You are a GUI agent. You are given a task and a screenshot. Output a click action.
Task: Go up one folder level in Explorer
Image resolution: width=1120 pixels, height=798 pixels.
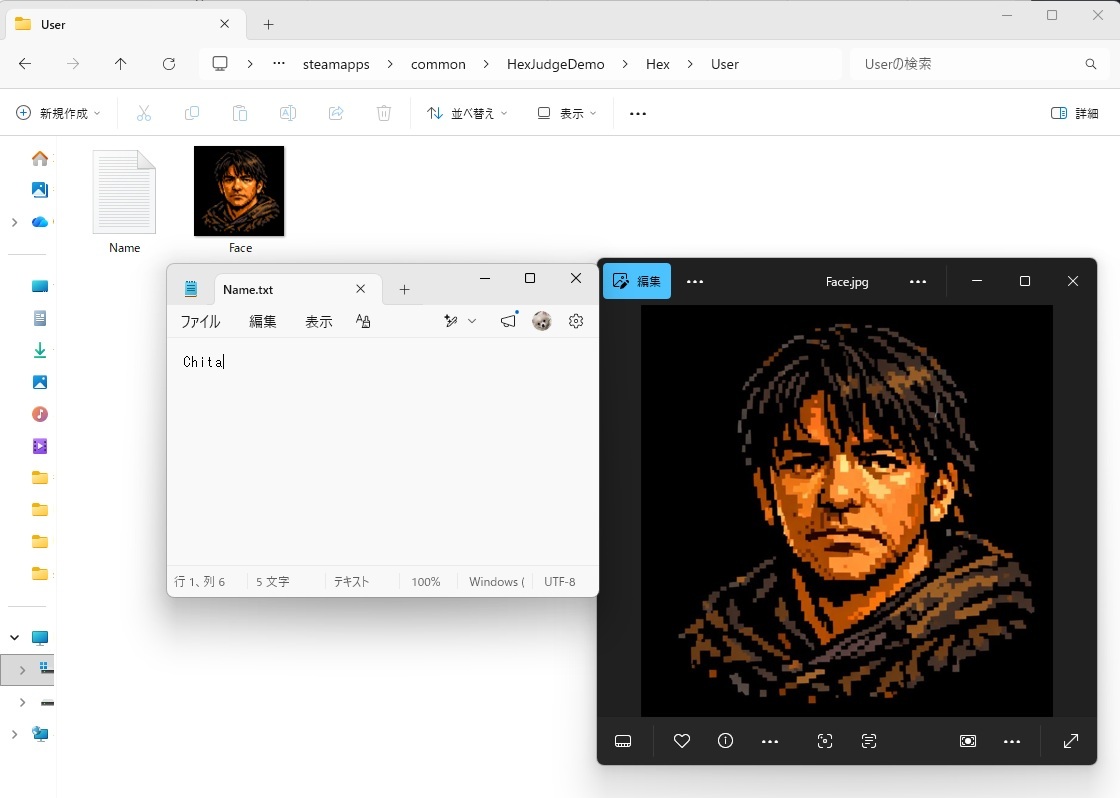point(121,64)
